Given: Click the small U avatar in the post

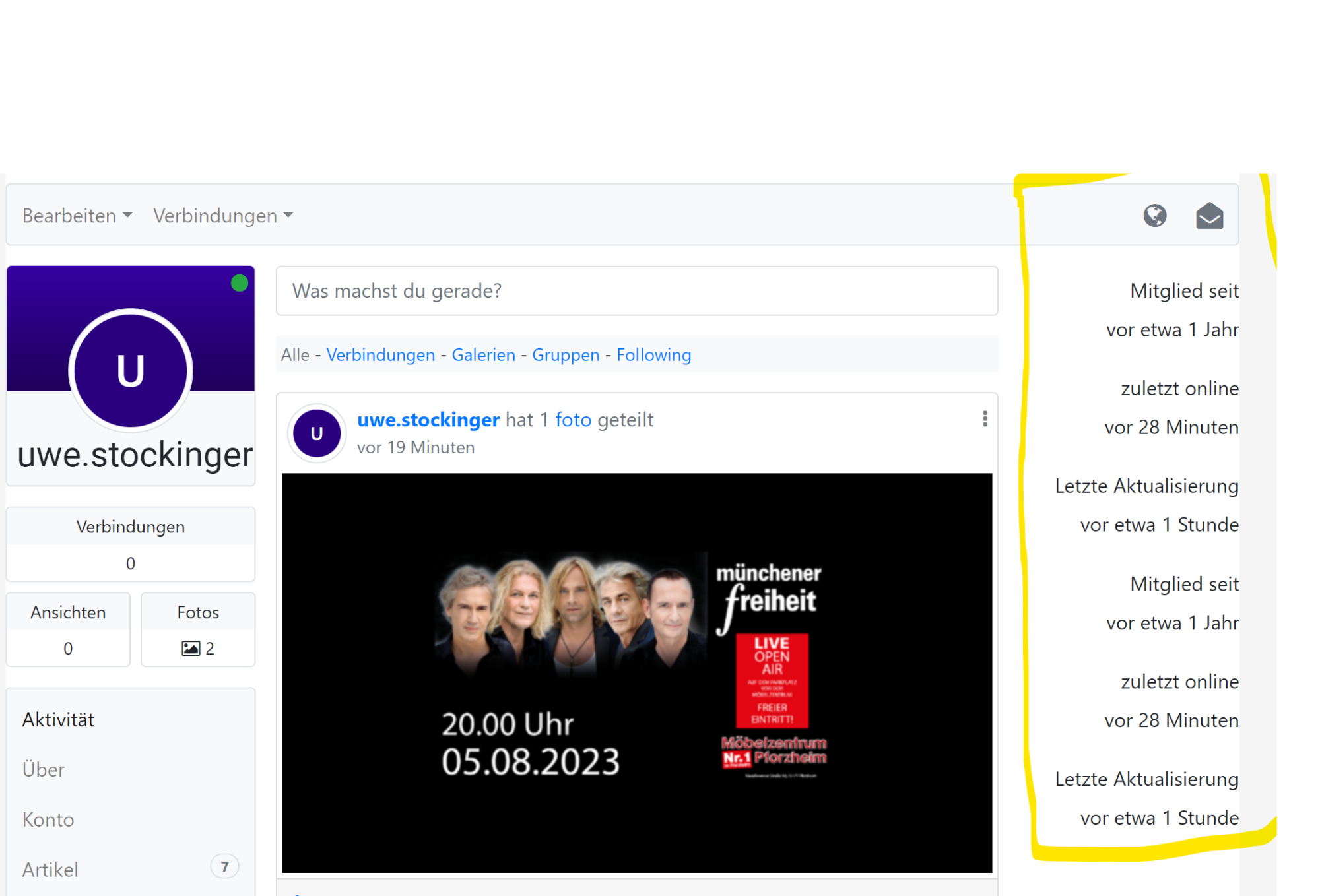Looking at the screenshot, I should (x=317, y=433).
